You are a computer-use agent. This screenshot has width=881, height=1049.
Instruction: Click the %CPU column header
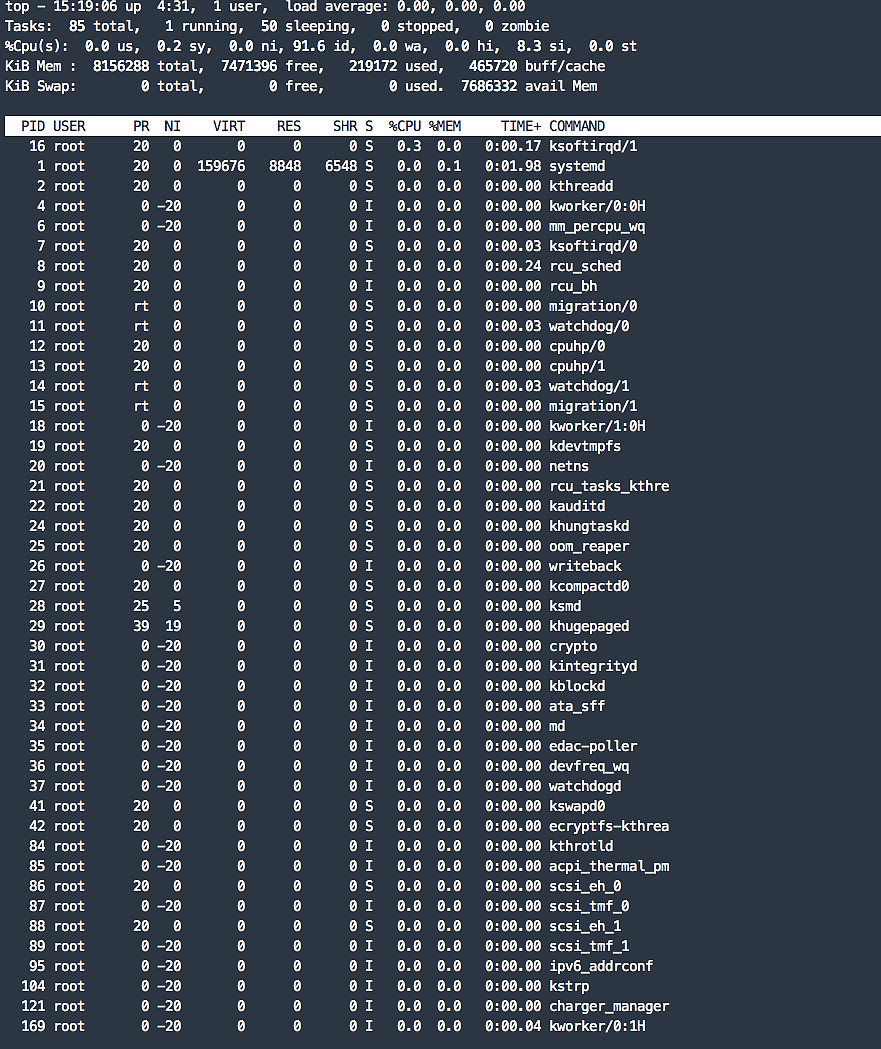405,126
